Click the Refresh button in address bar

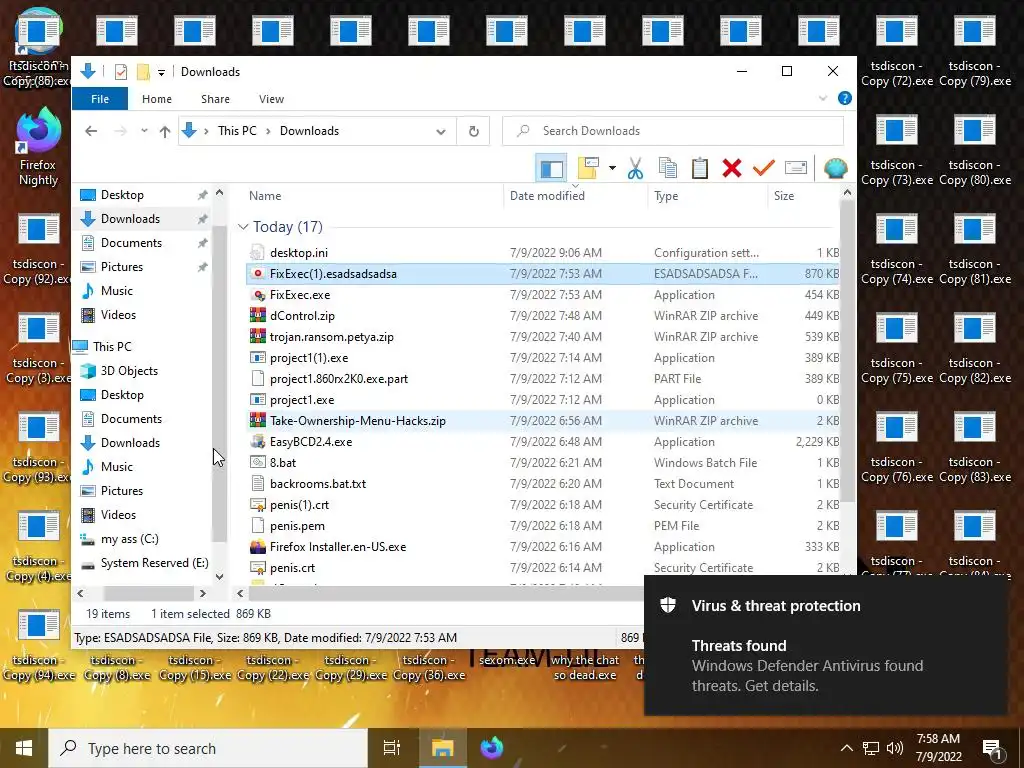pos(473,131)
